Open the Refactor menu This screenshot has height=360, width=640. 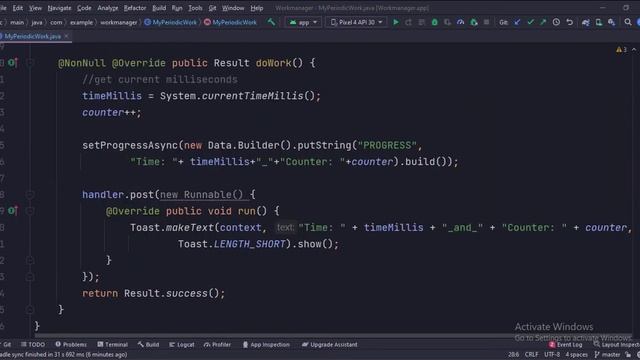pos(135,8)
